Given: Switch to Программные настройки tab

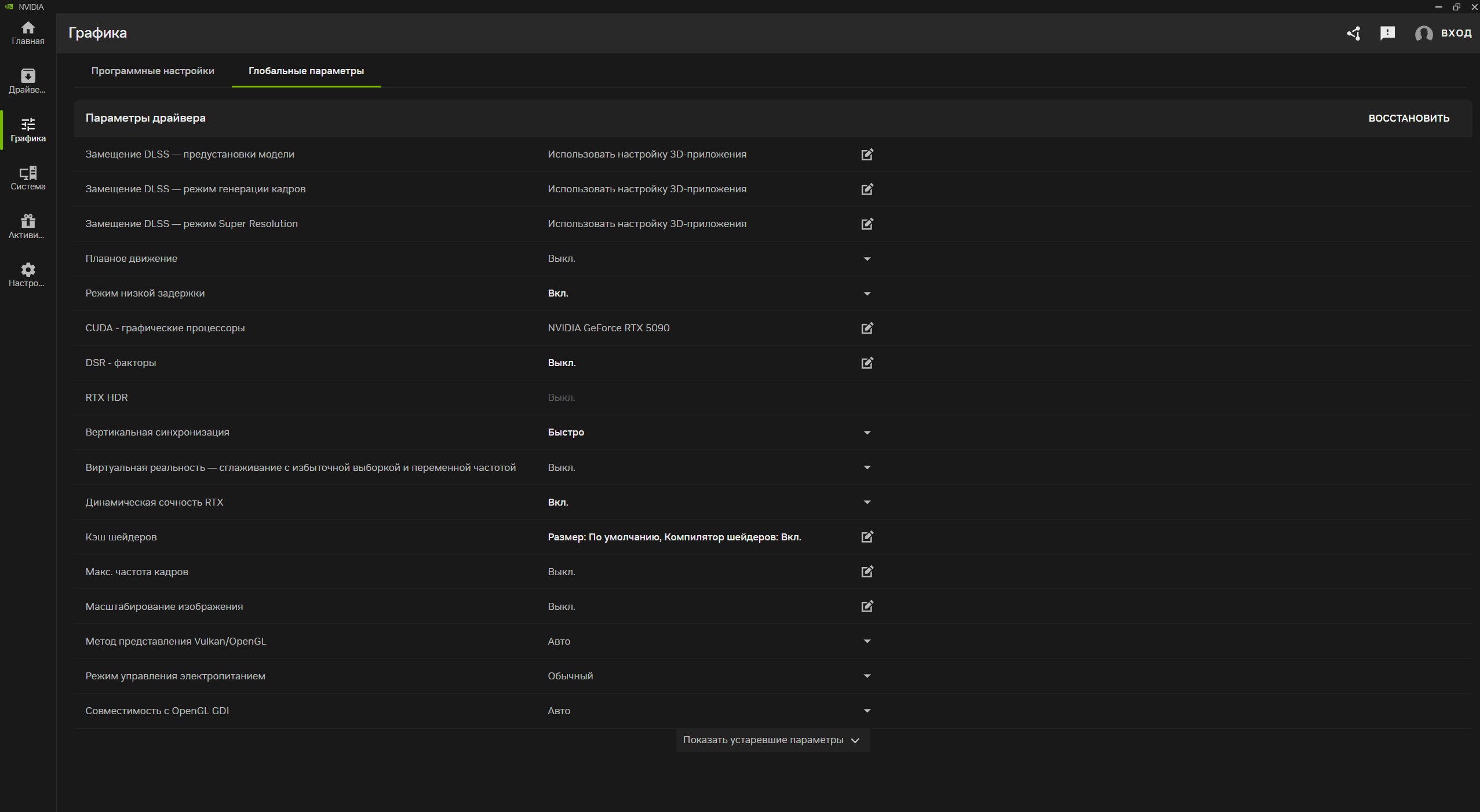Looking at the screenshot, I should pos(152,71).
